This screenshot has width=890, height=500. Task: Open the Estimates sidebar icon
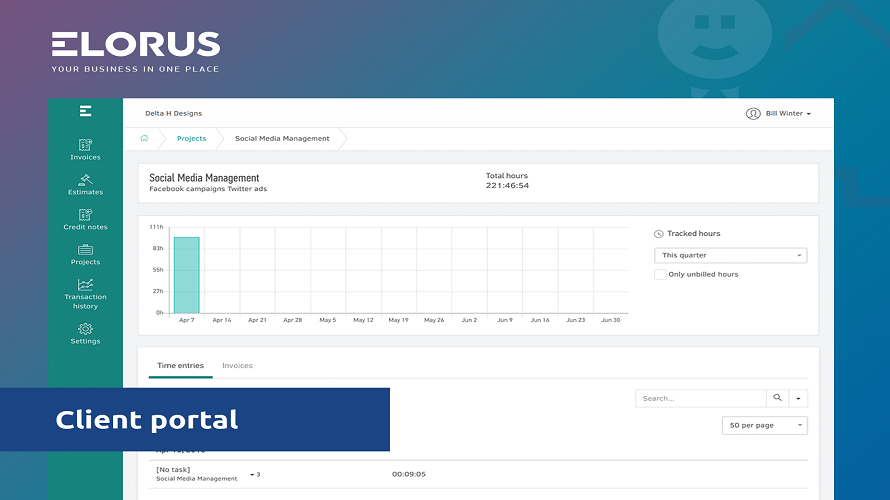coord(85,180)
